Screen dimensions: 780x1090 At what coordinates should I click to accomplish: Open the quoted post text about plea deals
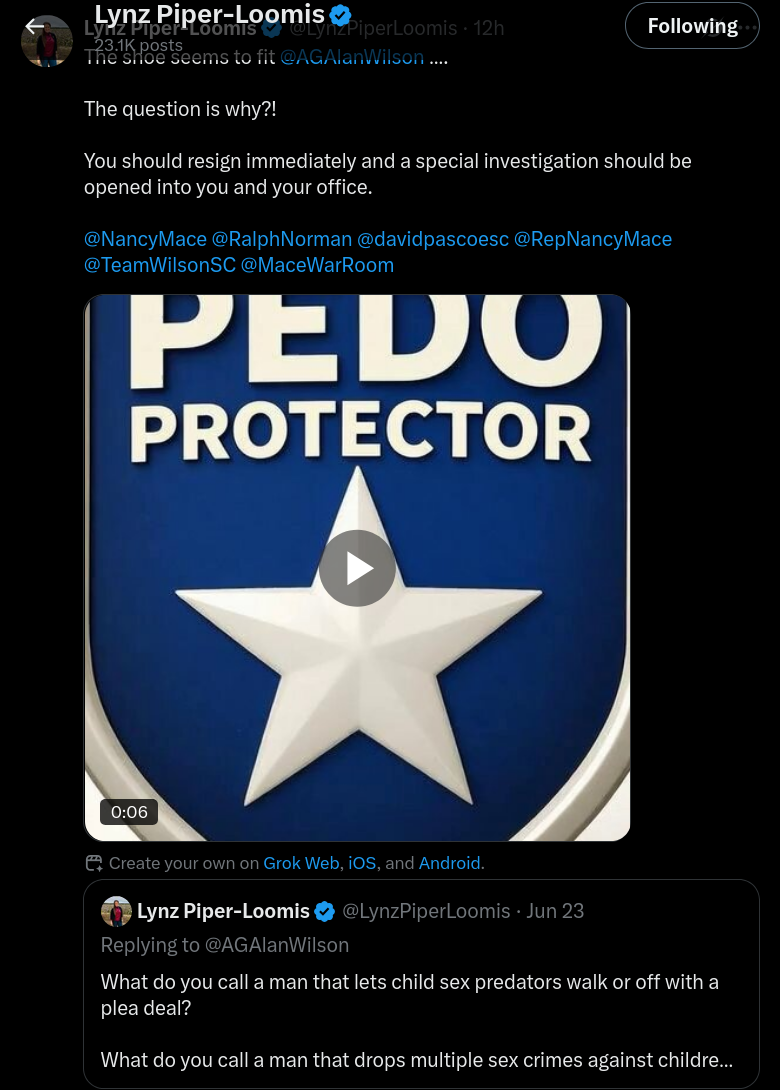pos(410,994)
